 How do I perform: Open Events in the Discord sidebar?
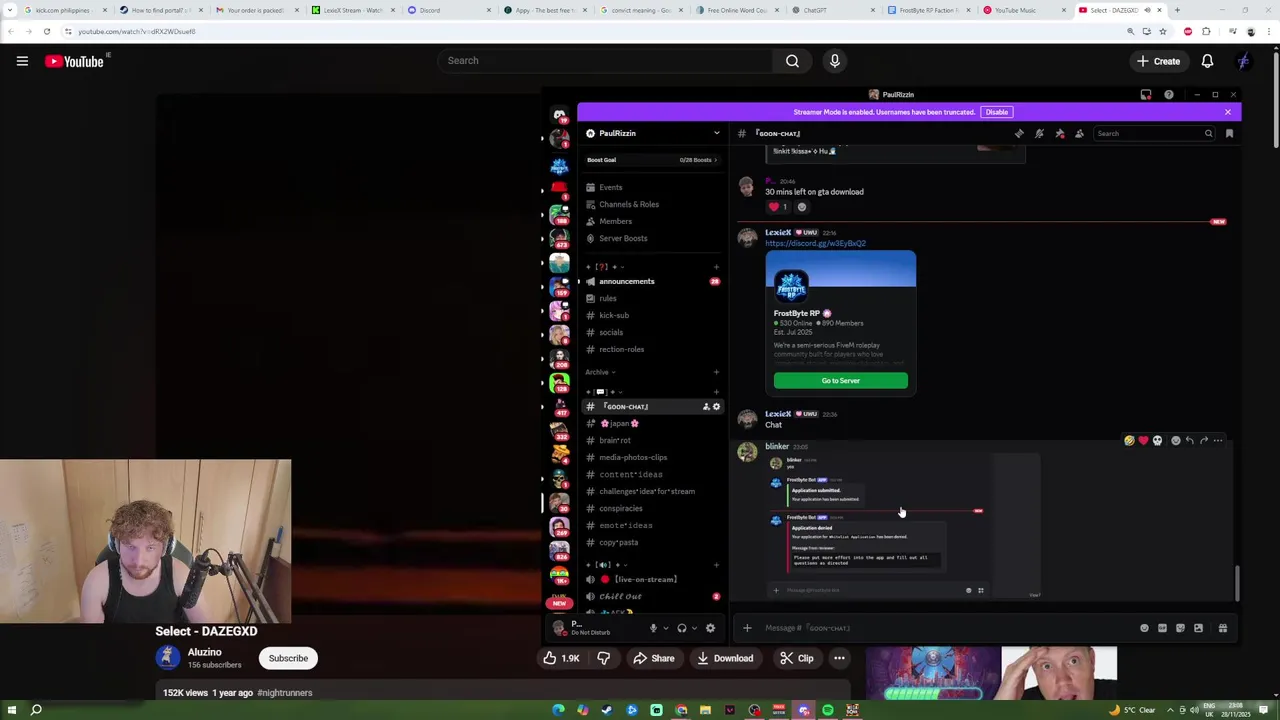pyautogui.click(x=652, y=187)
